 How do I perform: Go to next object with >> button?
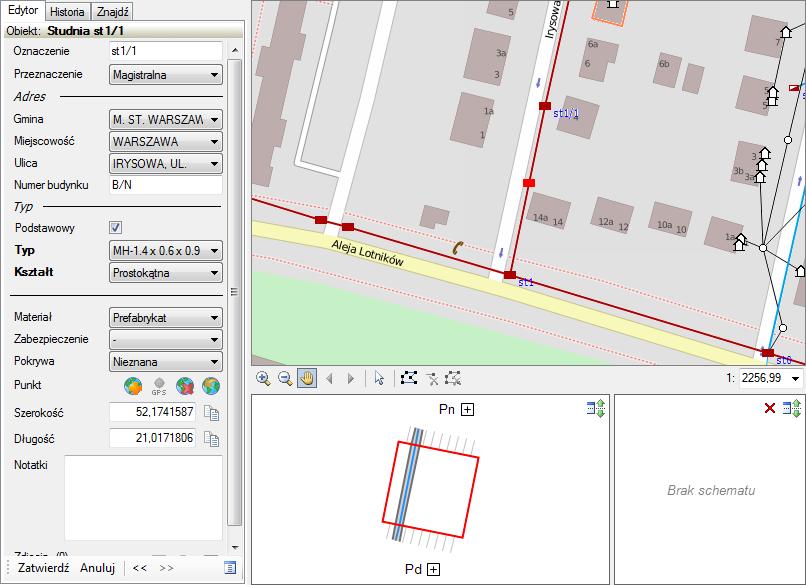coord(167,568)
